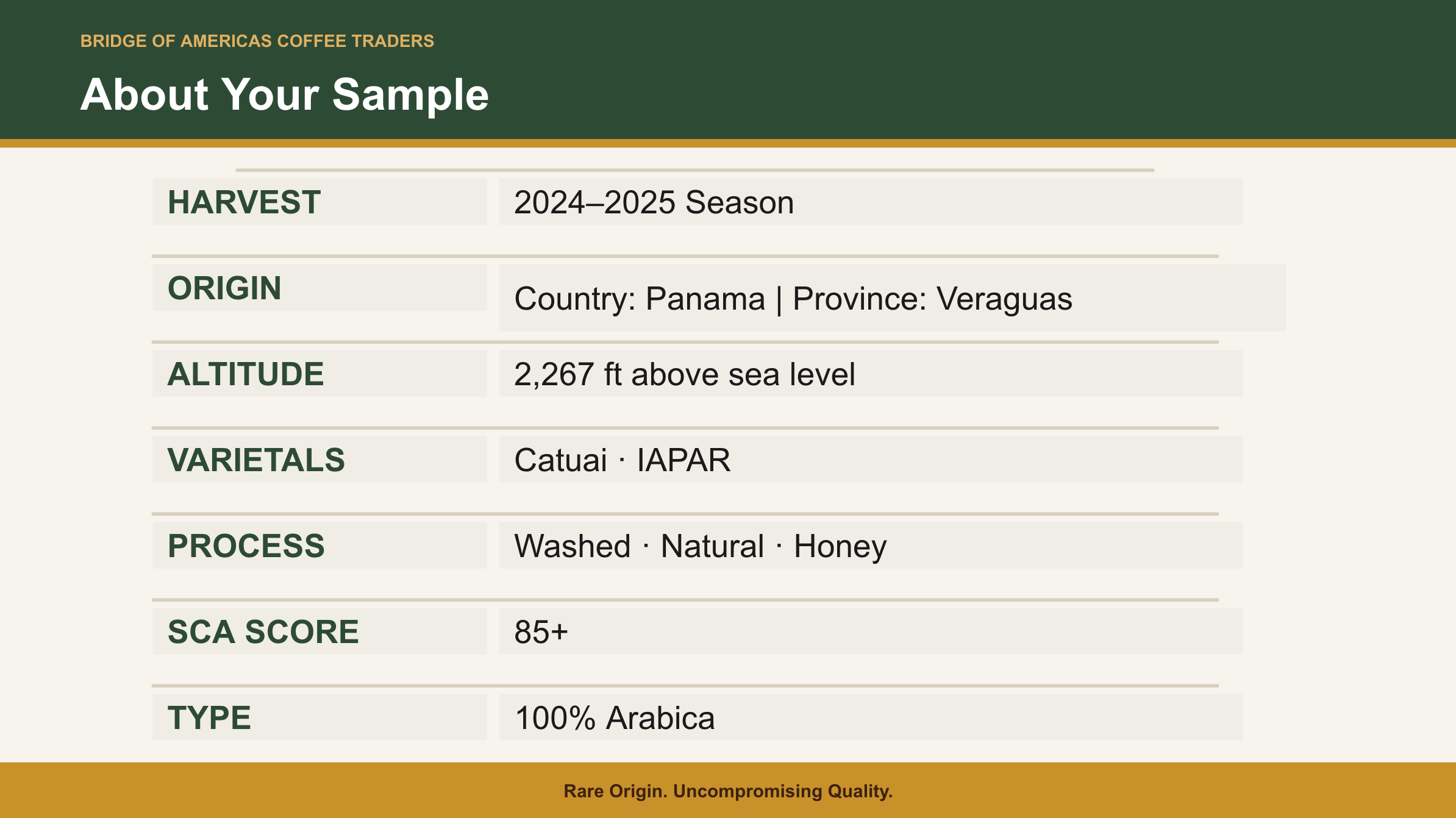
Task: Select the PROCESS label cell
Action: 319,546
